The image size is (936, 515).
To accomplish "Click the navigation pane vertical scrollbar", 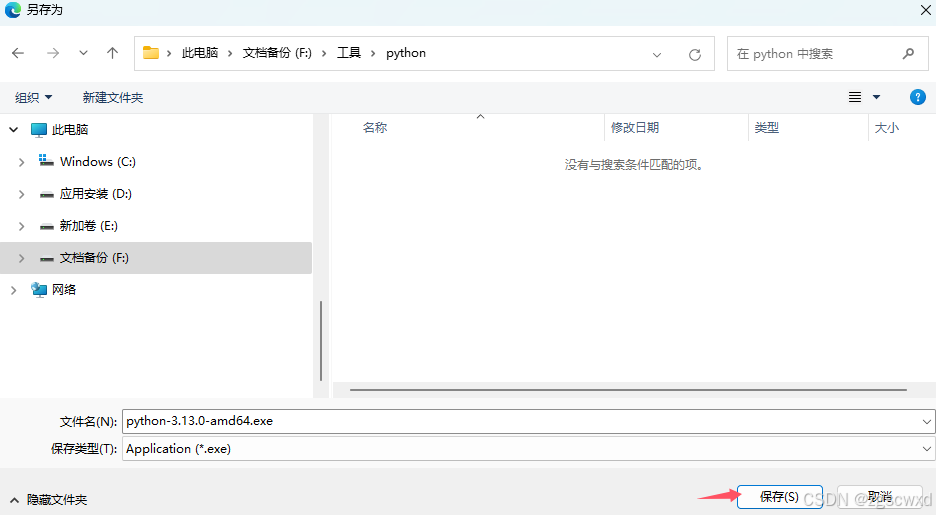I will coord(321,341).
